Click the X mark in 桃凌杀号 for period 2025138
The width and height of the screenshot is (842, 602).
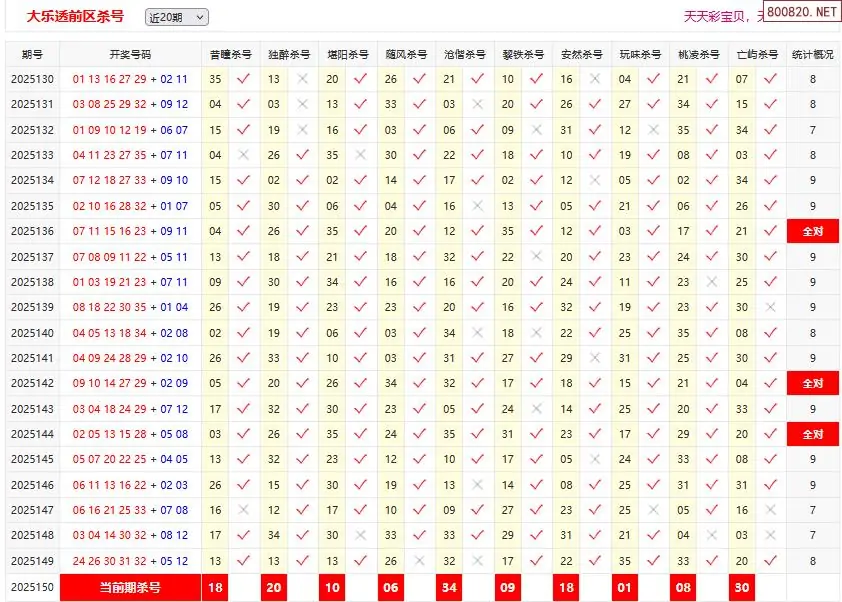coord(712,282)
